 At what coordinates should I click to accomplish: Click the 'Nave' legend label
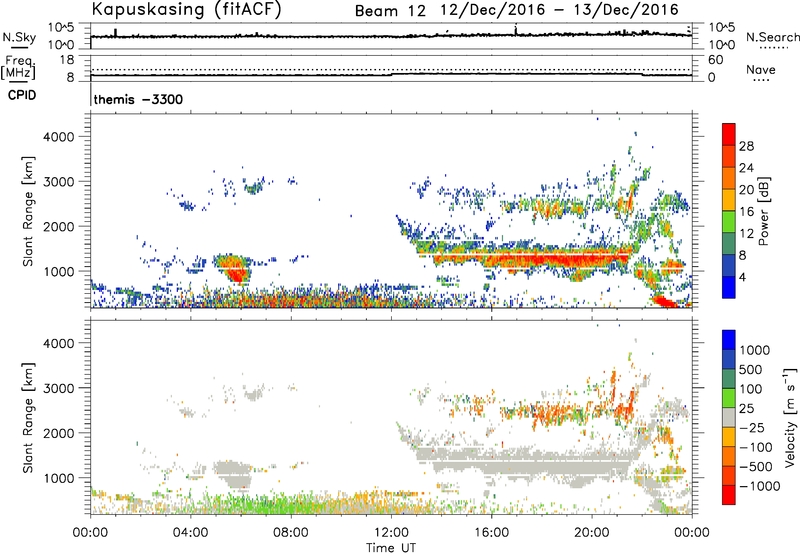click(761, 69)
